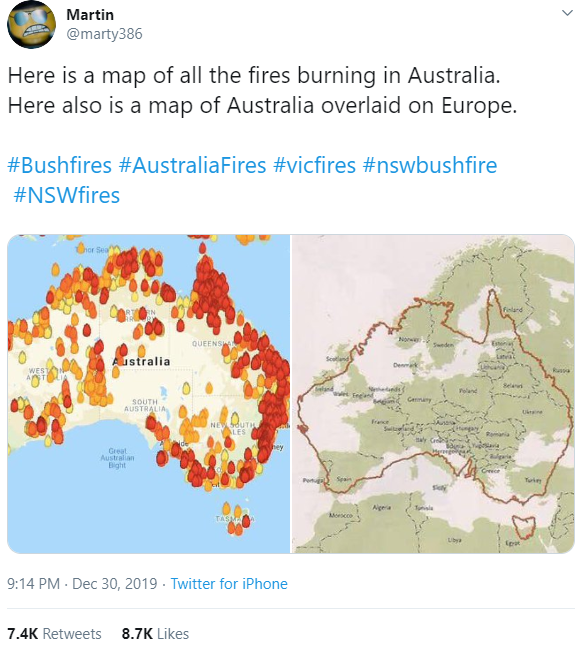Open the tweet options chevron menu
The height and width of the screenshot is (657, 587).
[x=567, y=13]
